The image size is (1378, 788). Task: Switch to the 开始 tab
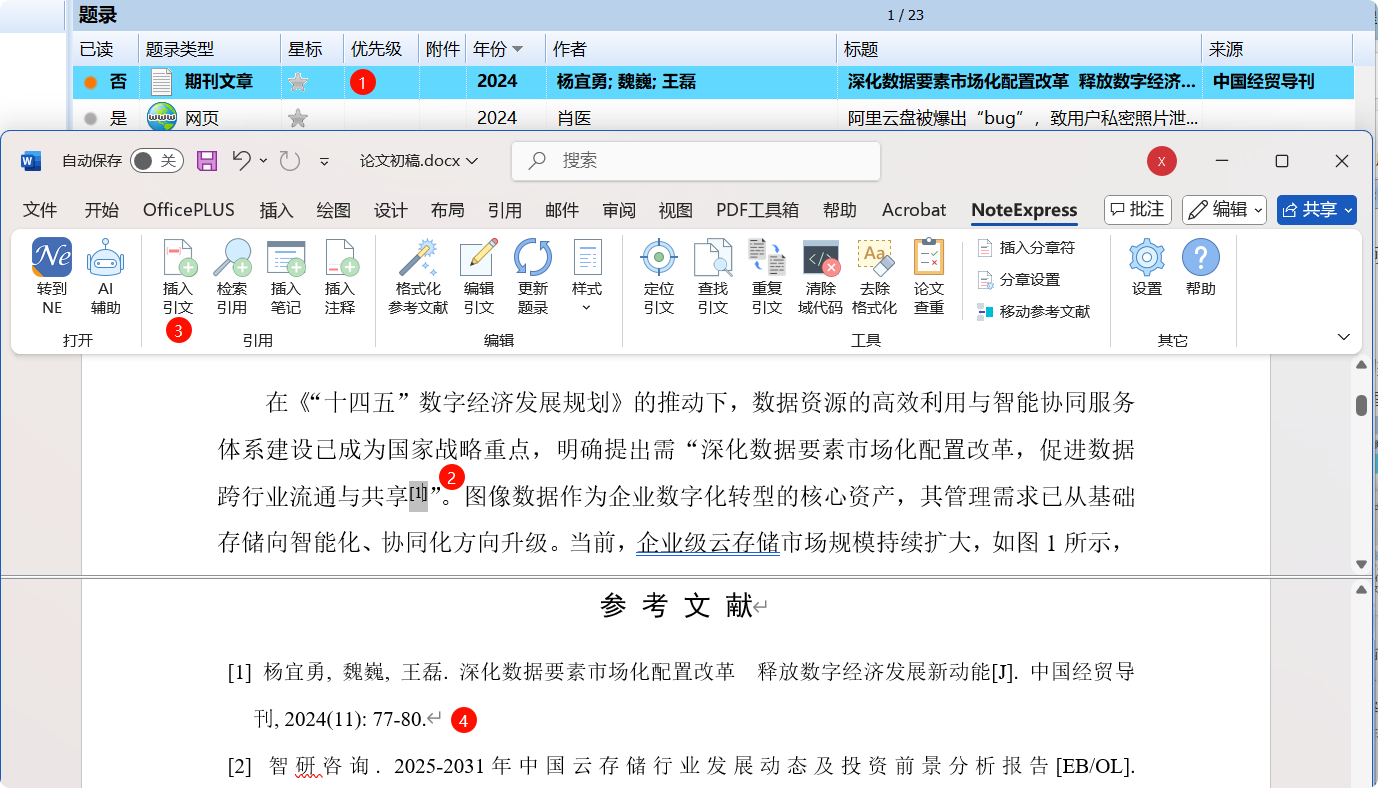pyautogui.click(x=101, y=210)
